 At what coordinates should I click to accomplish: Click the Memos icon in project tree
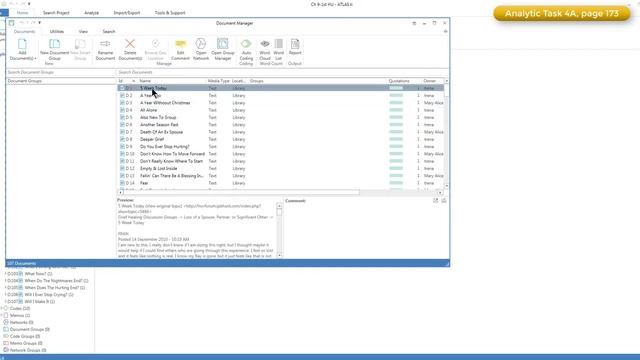(6, 316)
